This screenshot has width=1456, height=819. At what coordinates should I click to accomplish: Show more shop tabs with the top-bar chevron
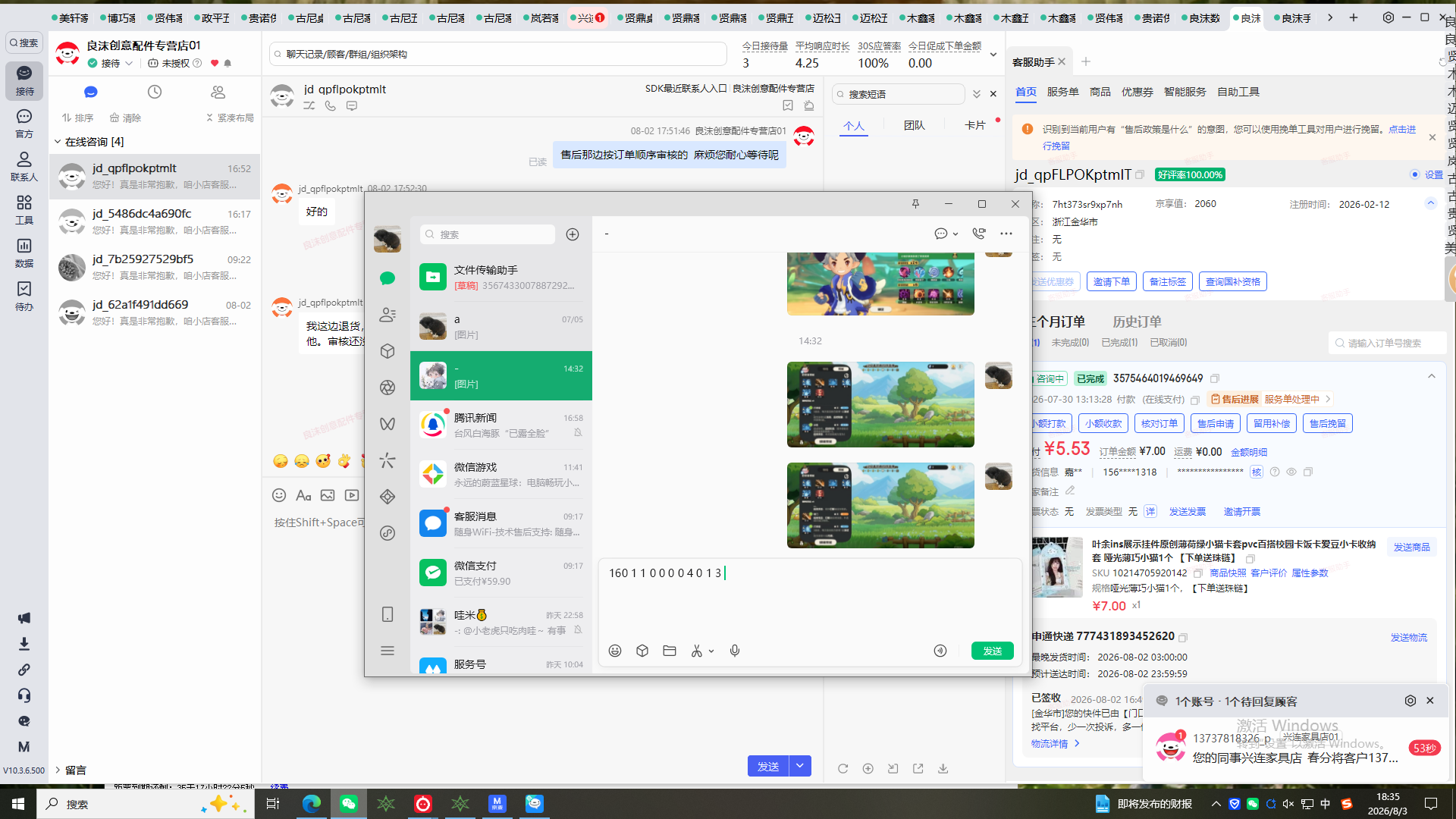pyautogui.click(x=1330, y=17)
